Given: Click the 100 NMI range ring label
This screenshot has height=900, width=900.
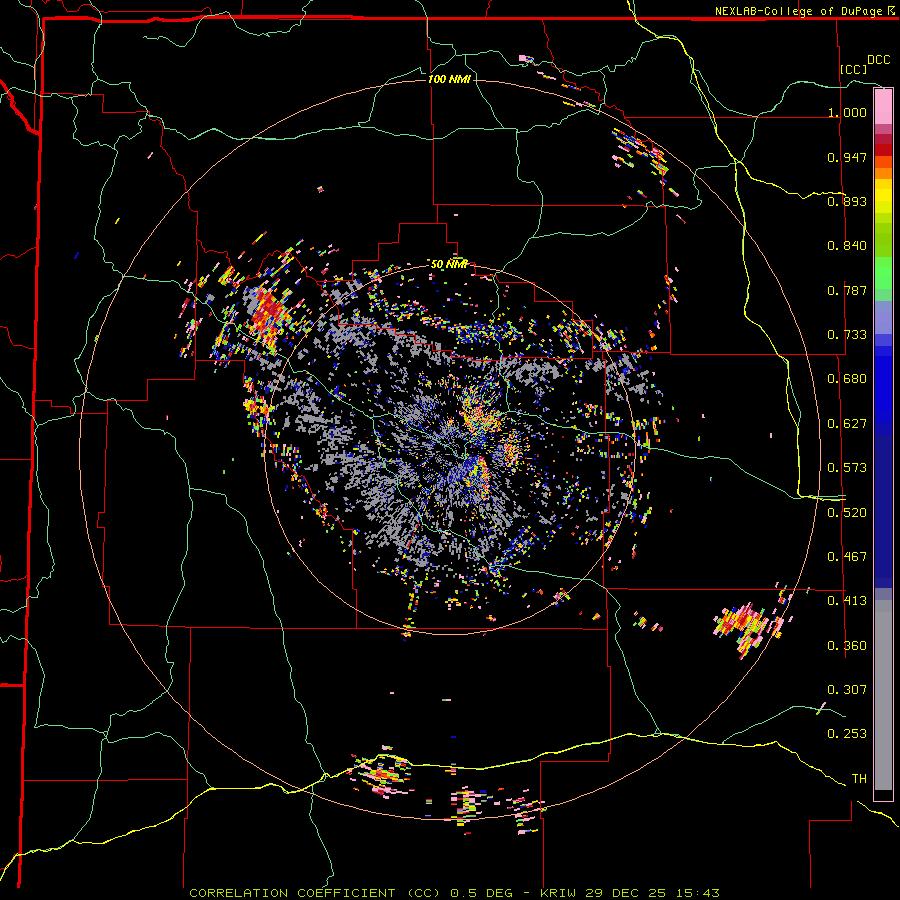Looking at the screenshot, I should [x=449, y=79].
